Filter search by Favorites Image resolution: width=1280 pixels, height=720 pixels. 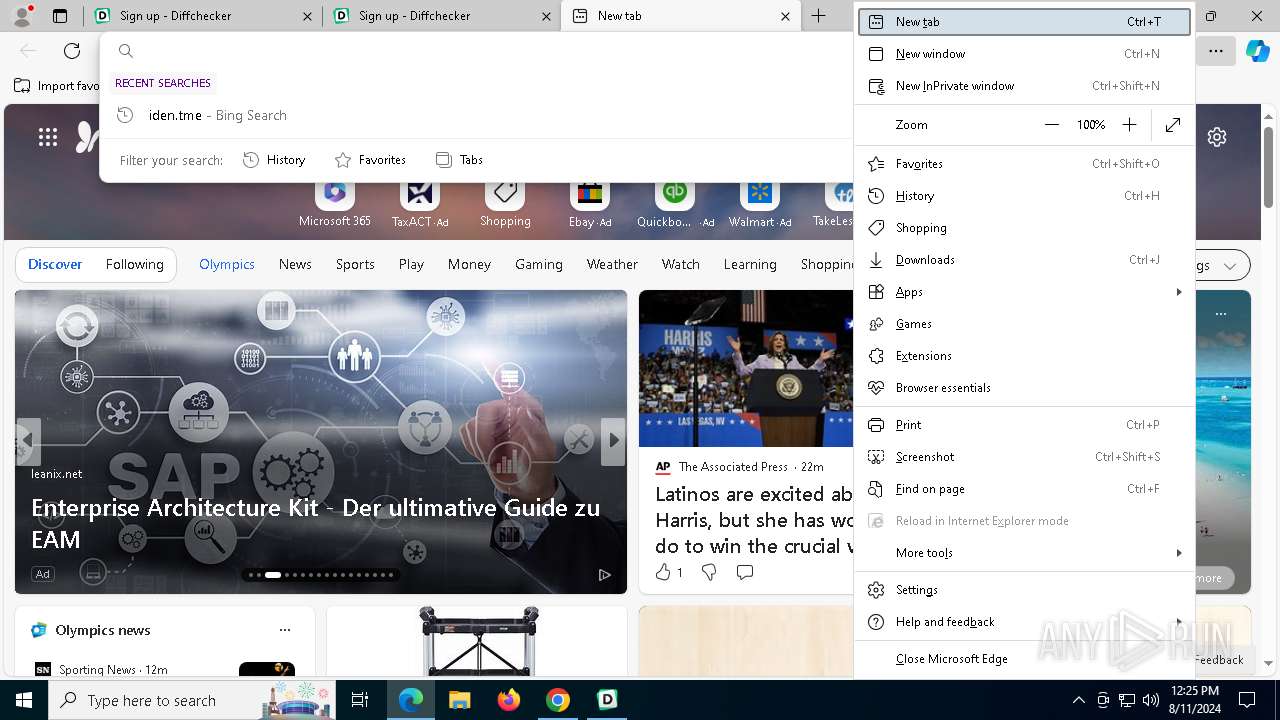(370, 160)
